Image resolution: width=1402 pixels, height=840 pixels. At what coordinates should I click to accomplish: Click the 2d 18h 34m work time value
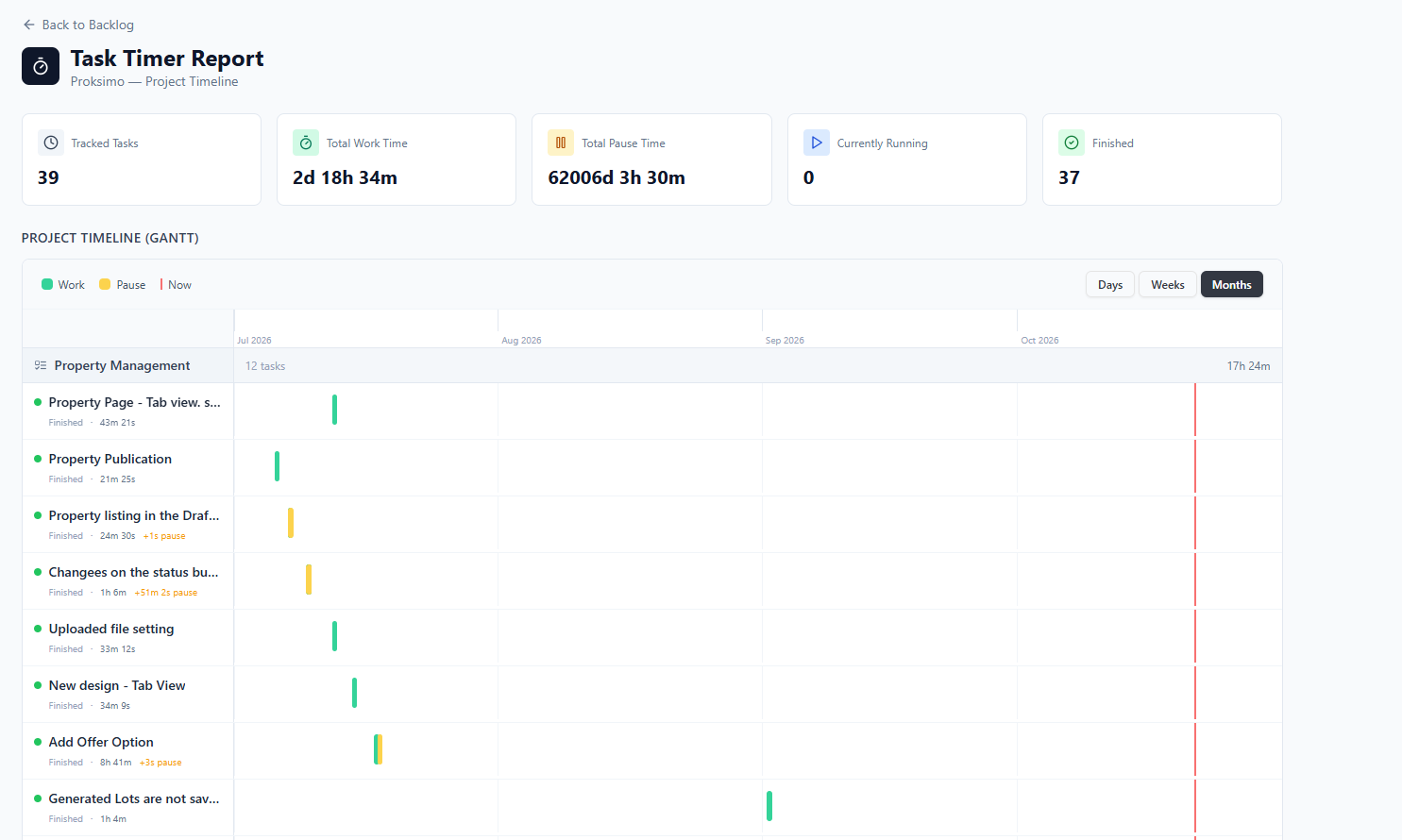pyautogui.click(x=345, y=177)
